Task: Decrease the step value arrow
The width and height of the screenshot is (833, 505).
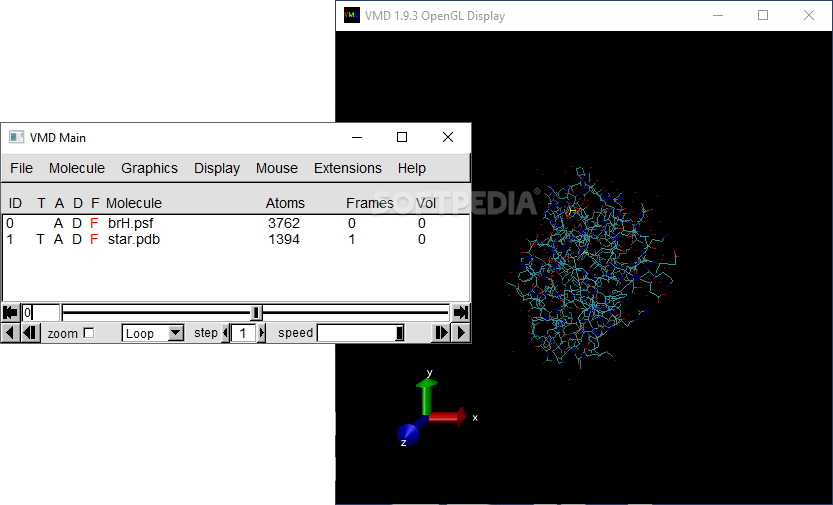Action: [x=226, y=333]
